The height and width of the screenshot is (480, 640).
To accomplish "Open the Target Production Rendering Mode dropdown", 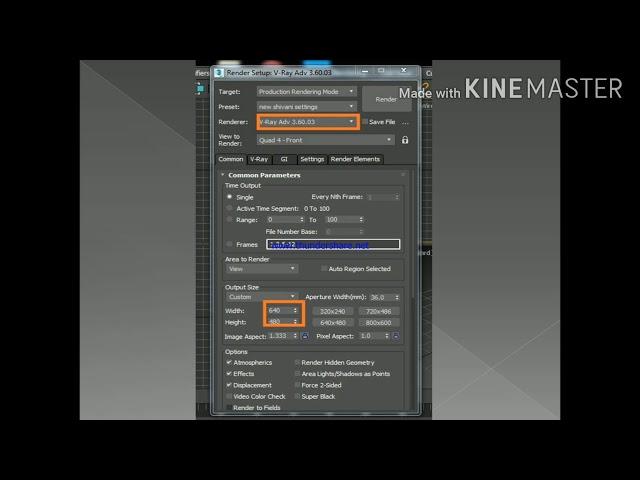I will pos(307,92).
